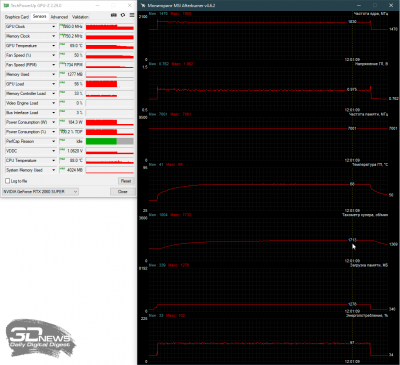Image resolution: width=400 pixels, height=365 pixels.
Task: Minimize the GPU-Z window
Action: 98,6
